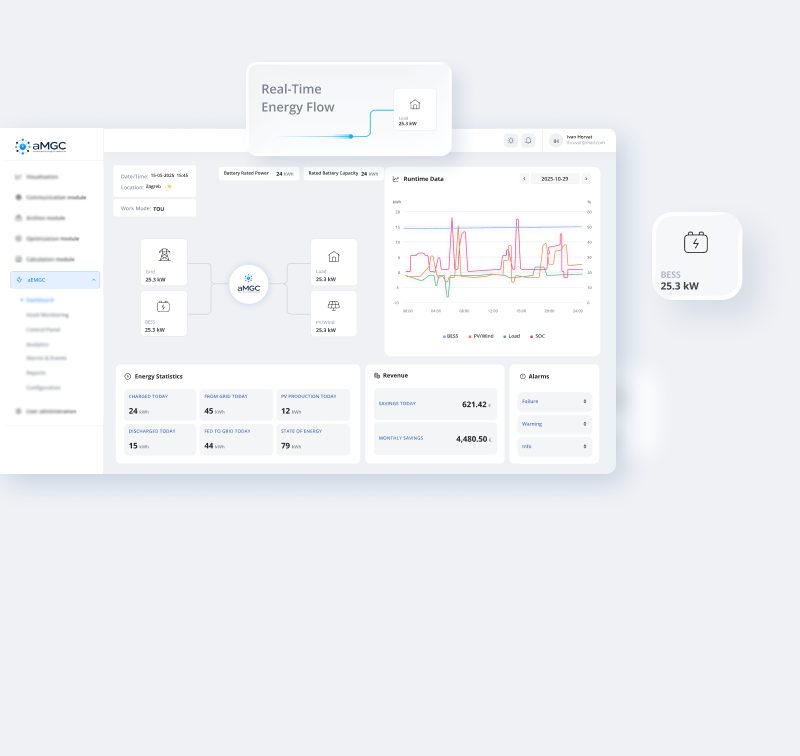
Task: Open the Archive module menu item
Action: [x=40, y=218]
